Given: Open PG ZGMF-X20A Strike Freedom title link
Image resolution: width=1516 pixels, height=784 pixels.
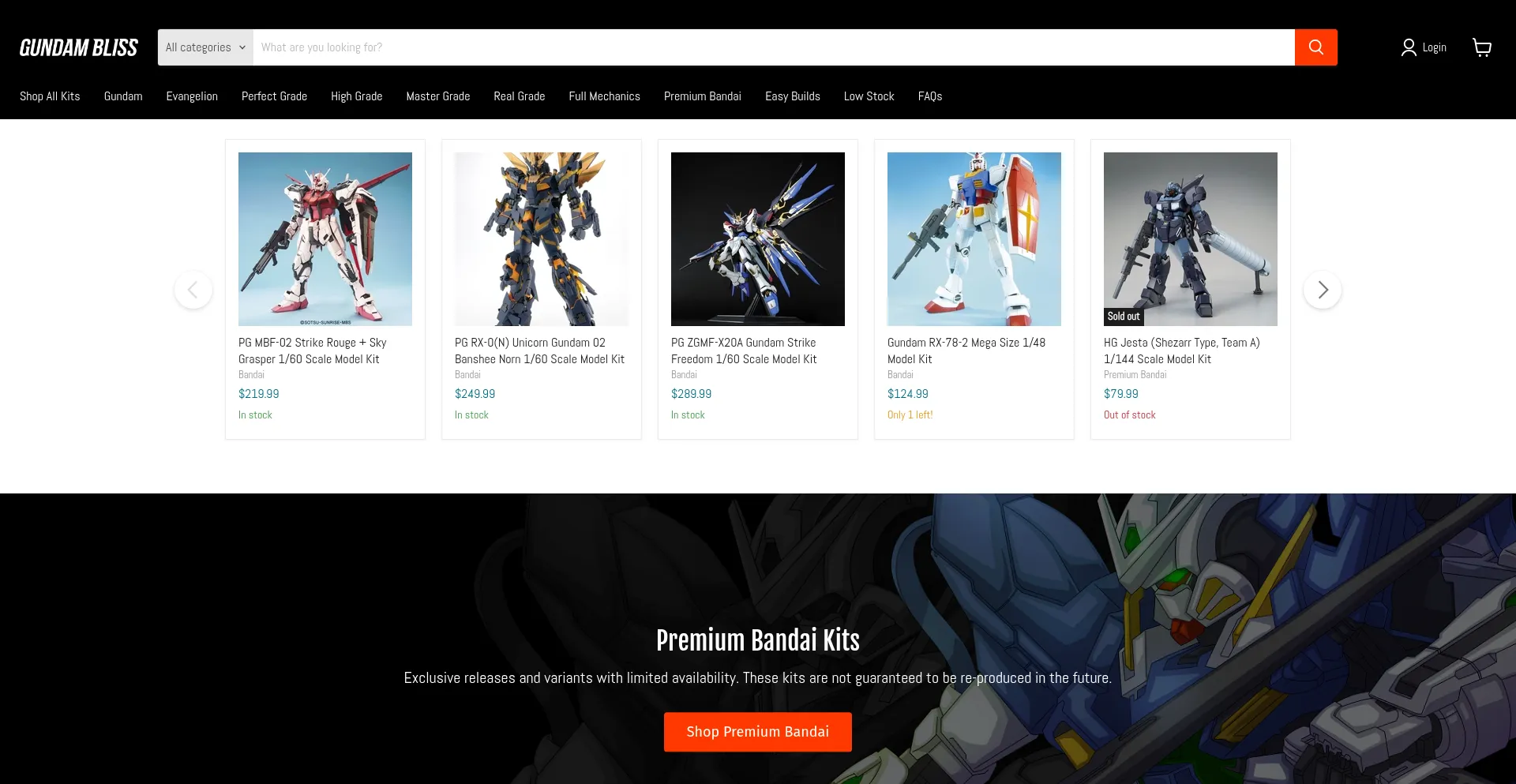Looking at the screenshot, I should (744, 351).
